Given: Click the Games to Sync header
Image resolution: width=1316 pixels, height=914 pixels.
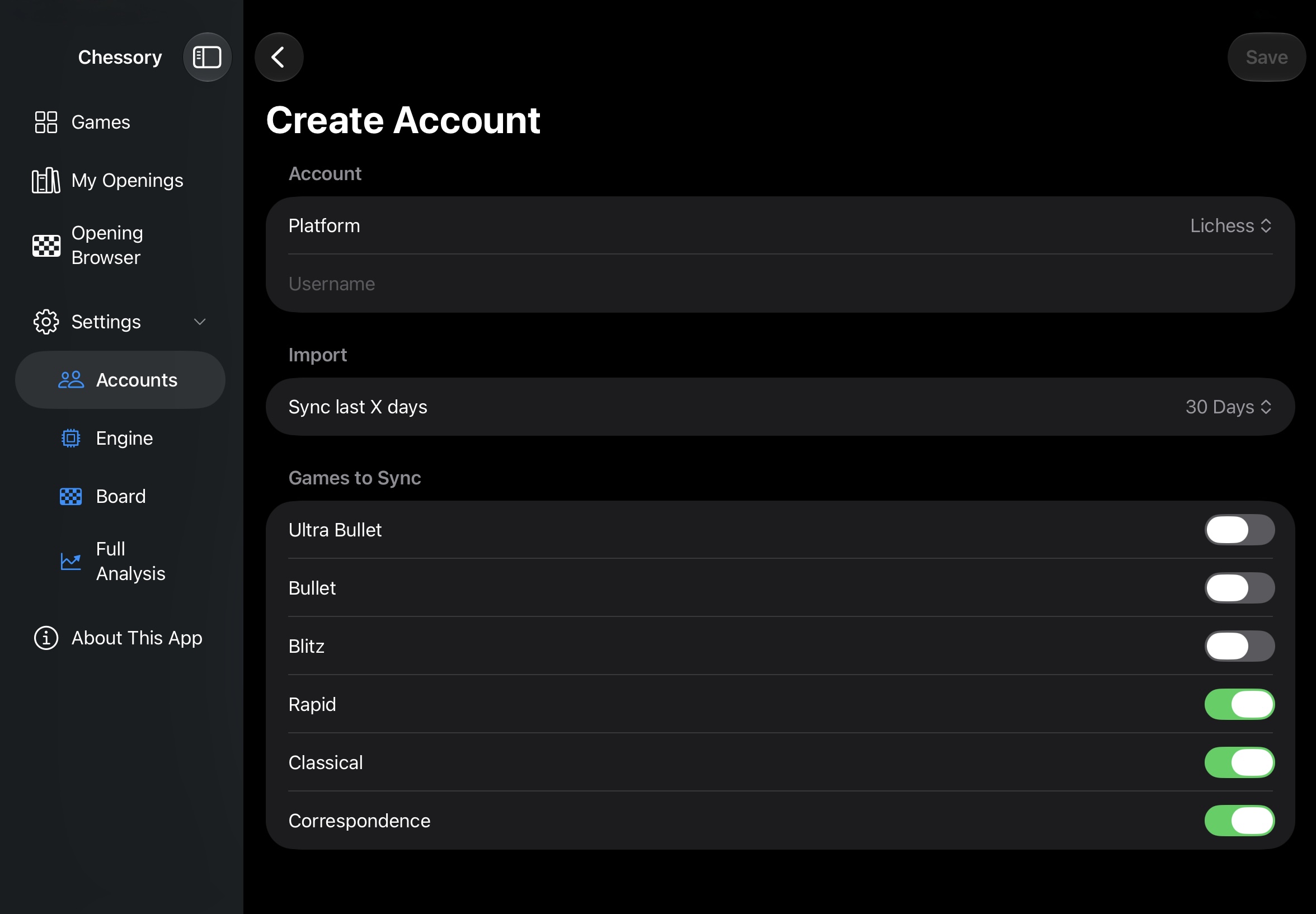Looking at the screenshot, I should click(355, 478).
